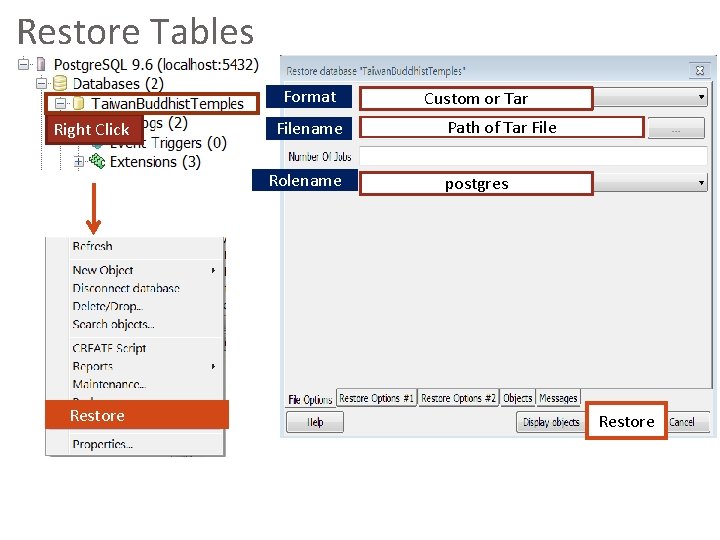This screenshot has height=540, width=720.
Task: Close the Restore database dialog
Action: [699, 70]
